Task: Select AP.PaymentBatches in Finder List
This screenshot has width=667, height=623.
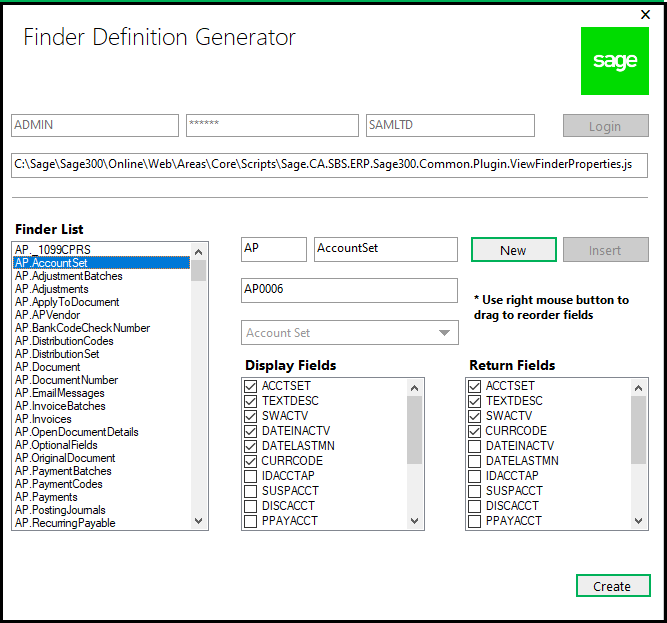Action: point(101,471)
